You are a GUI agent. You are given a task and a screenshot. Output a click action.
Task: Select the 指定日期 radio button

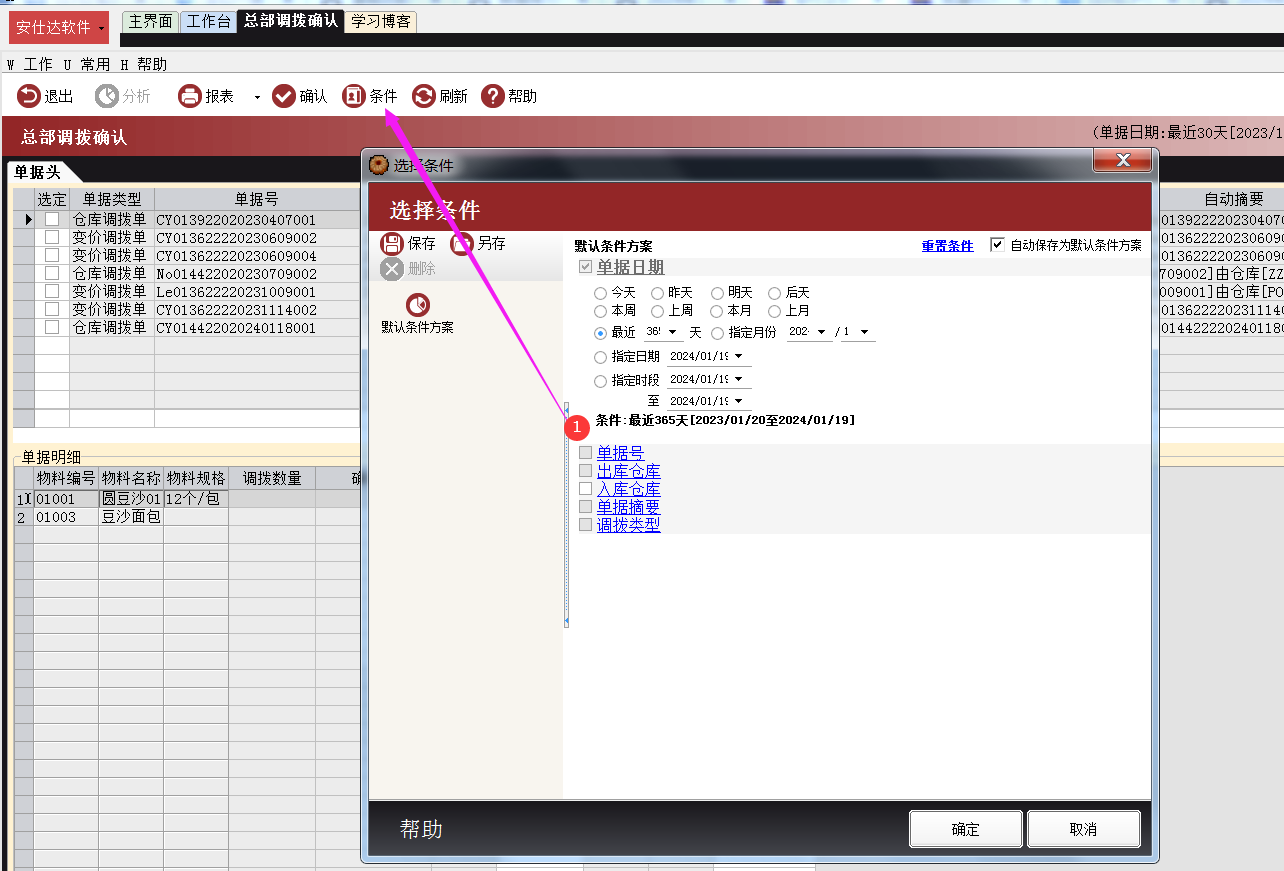tap(600, 357)
